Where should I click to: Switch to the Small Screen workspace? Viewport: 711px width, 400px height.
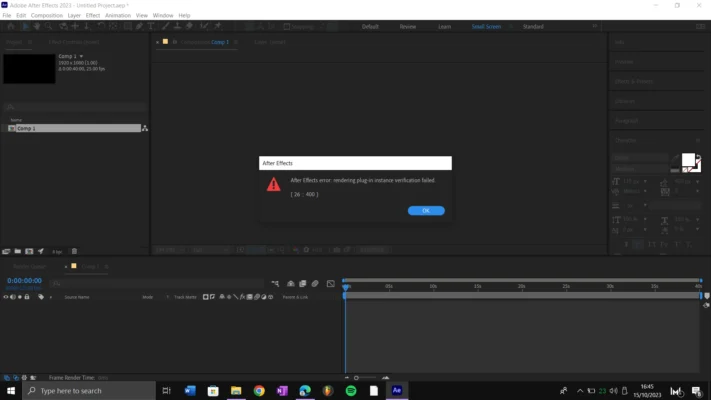click(x=486, y=27)
